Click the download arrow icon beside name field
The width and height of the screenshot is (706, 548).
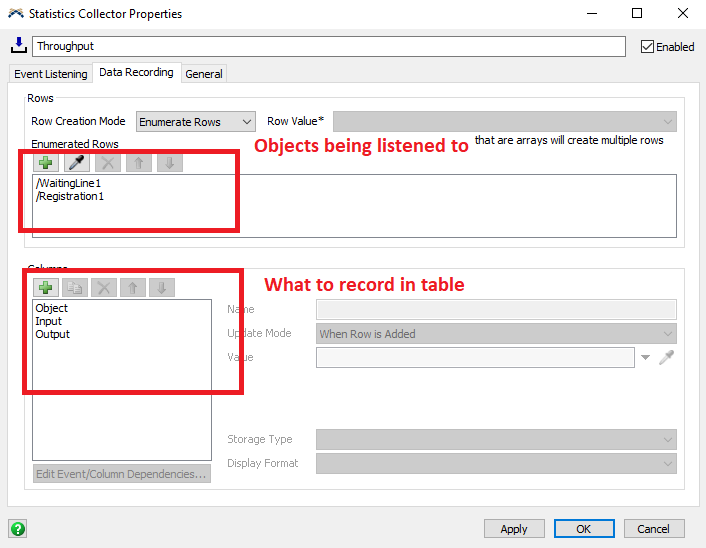click(x=19, y=45)
